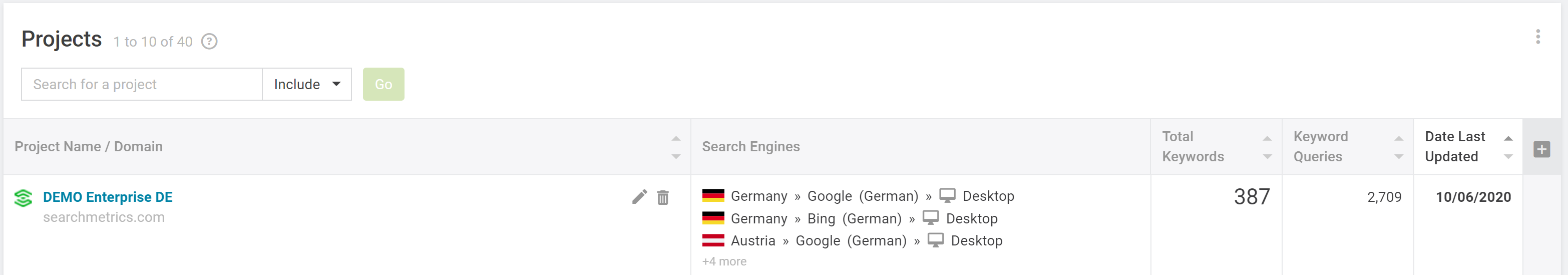Open the DEMO Enterprise DE project link
Screen dimensions: 1568x275
(x=108, y=197)
